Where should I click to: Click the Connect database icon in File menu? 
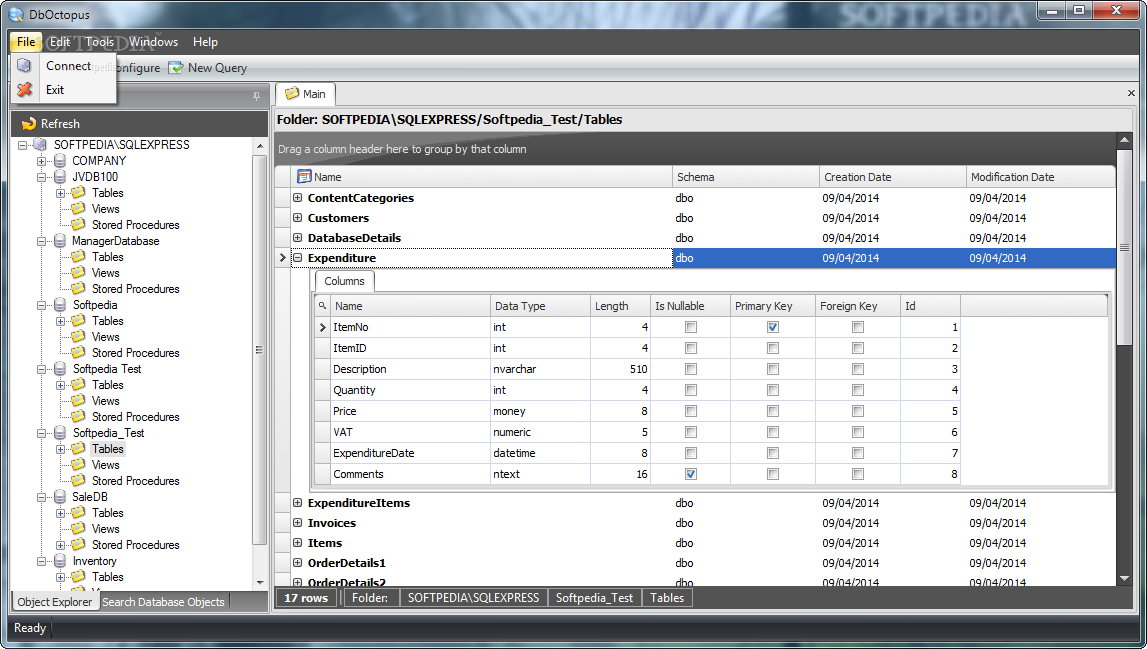(x=24, y=65)
